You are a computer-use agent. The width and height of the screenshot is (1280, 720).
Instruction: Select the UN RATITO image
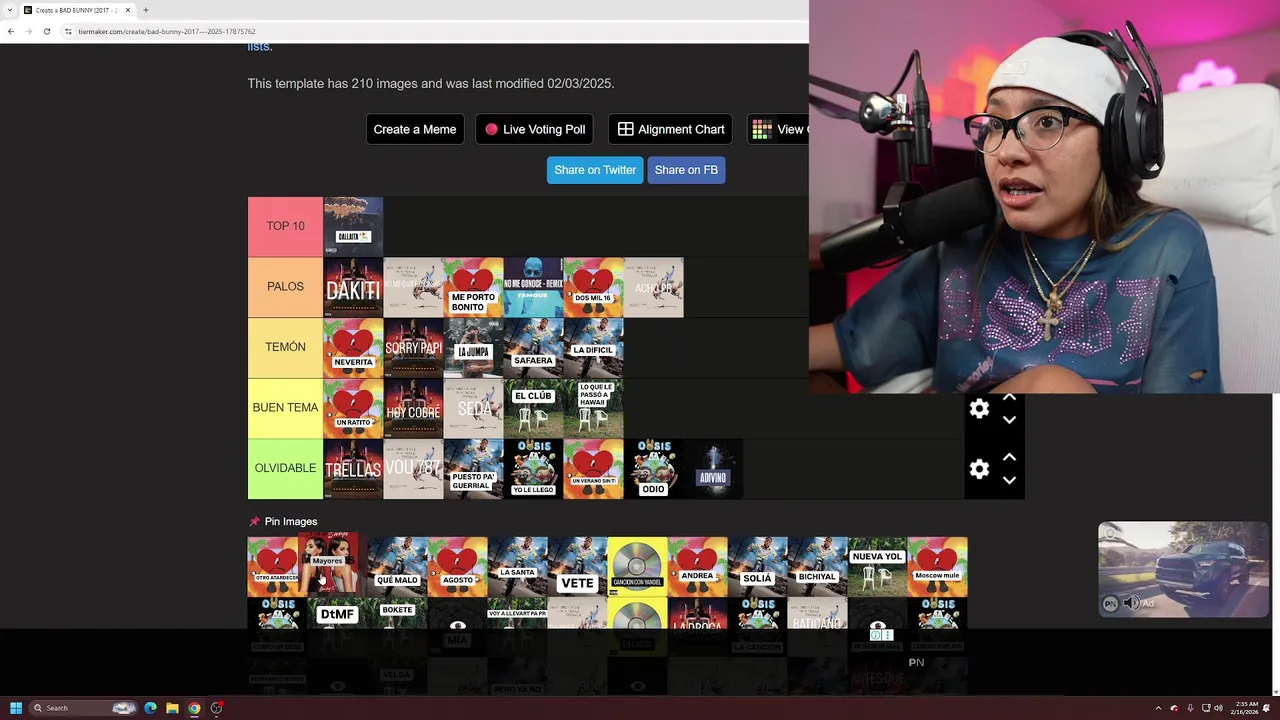pyautogui.click(x=353, y=408)
